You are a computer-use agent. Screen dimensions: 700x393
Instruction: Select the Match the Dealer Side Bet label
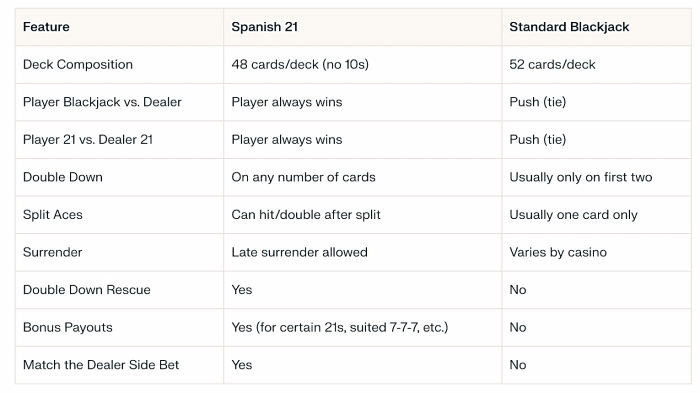101,365
